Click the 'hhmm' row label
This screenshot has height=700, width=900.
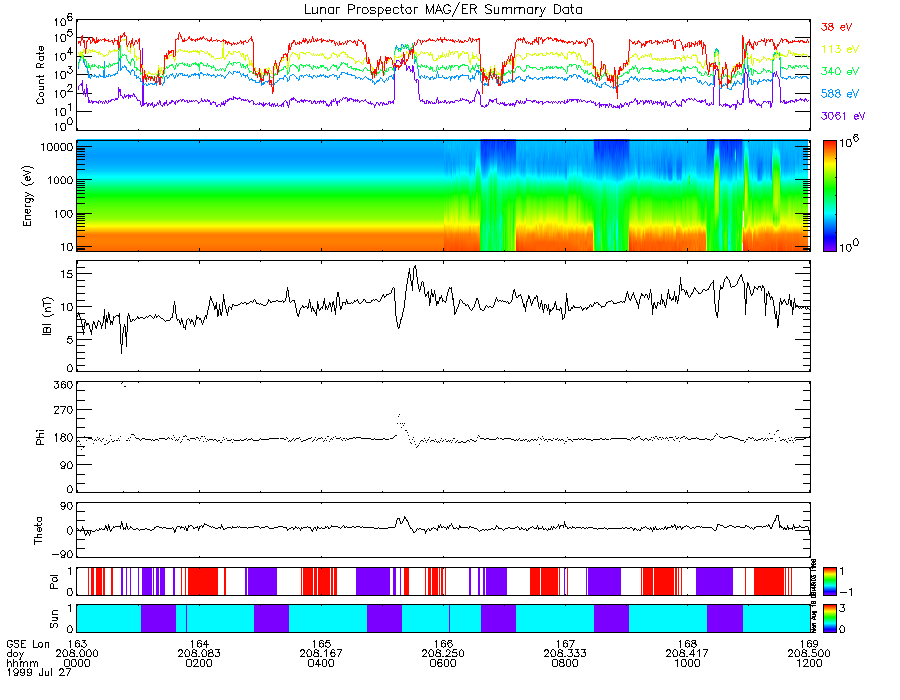click(x=22, y=663)
